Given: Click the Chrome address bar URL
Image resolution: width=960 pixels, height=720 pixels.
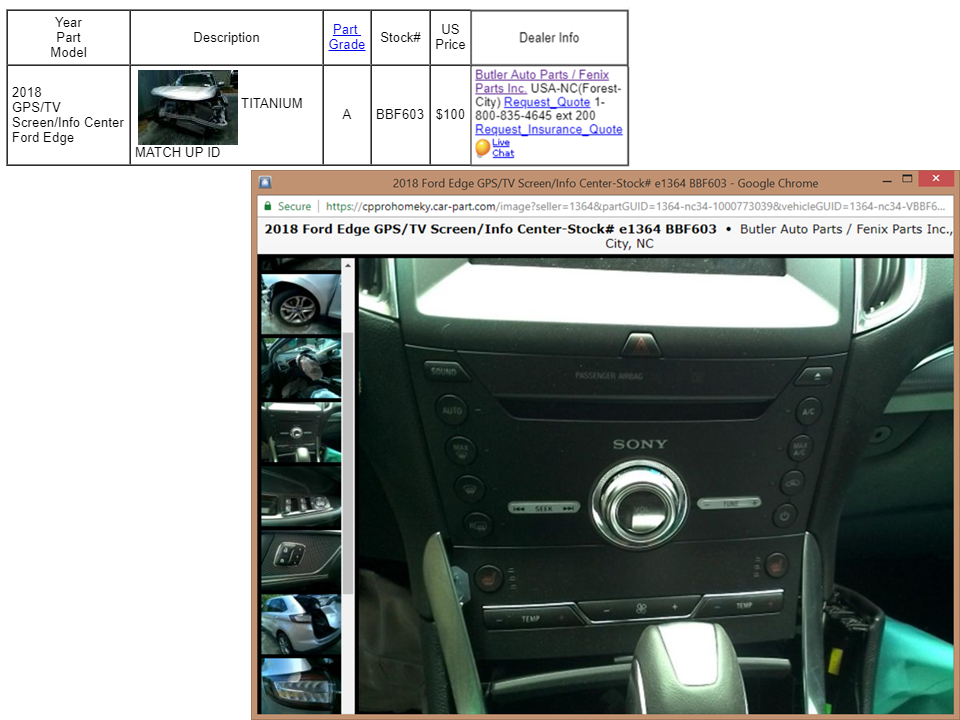Looking at the screenshot, I should (635, 206).
